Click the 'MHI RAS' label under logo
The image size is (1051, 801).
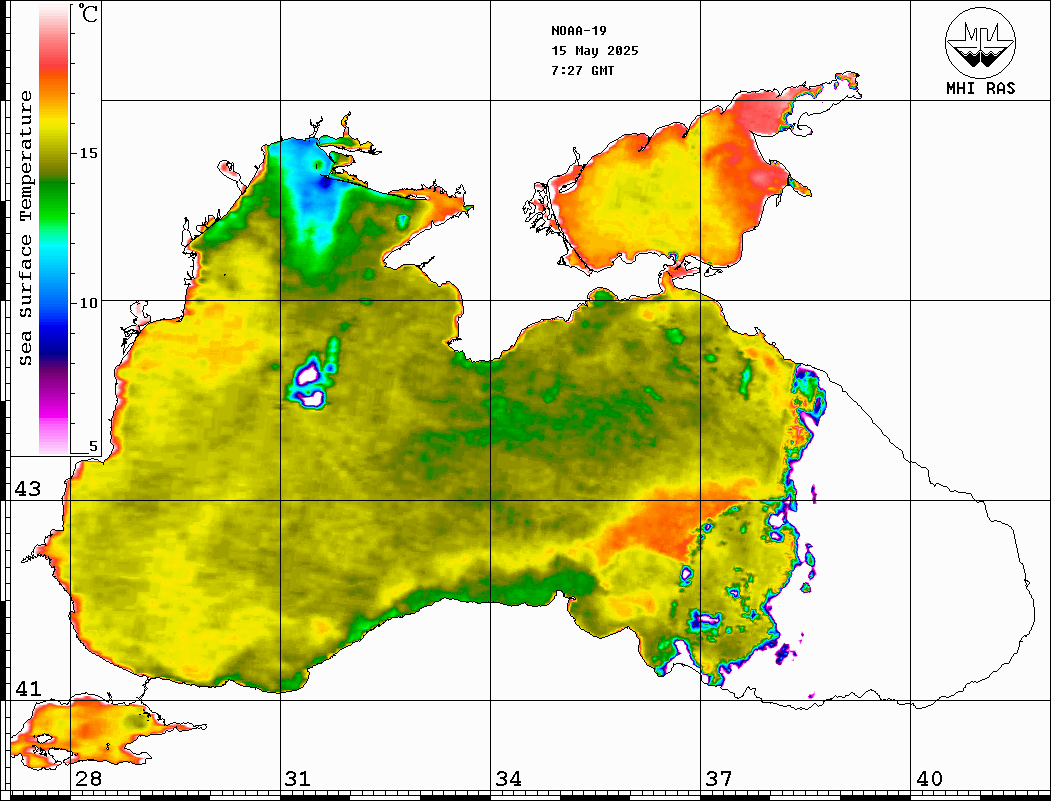click(980, 88)
